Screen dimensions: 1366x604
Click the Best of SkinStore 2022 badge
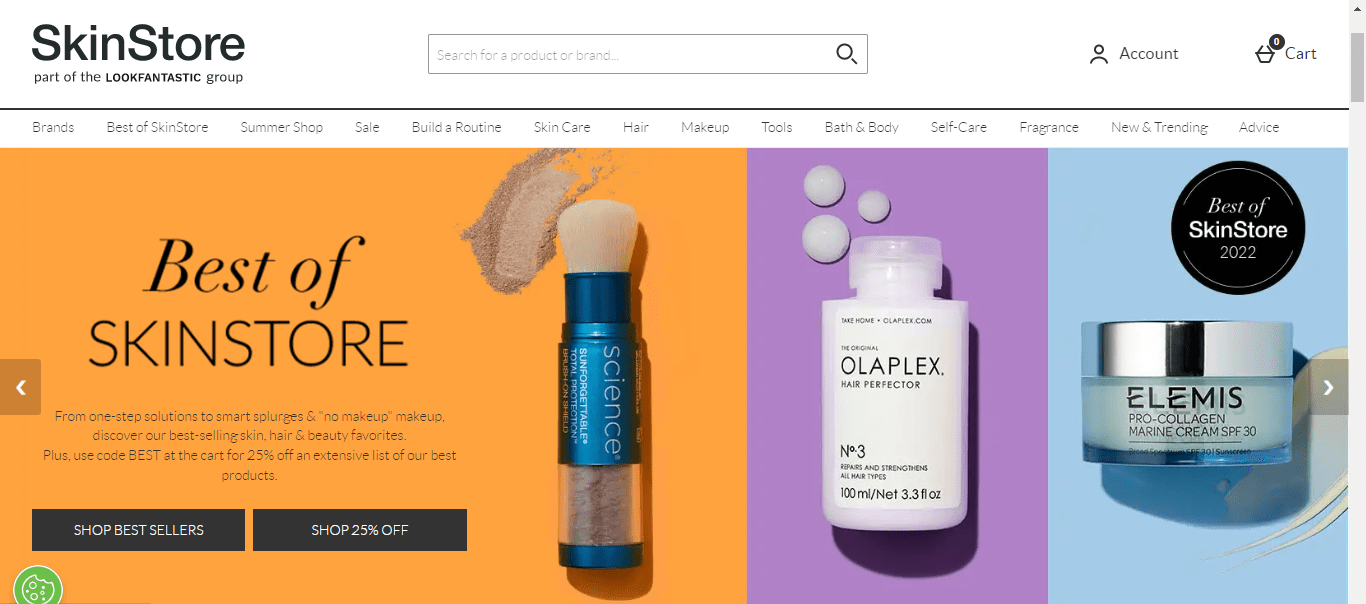[1237, 229]
